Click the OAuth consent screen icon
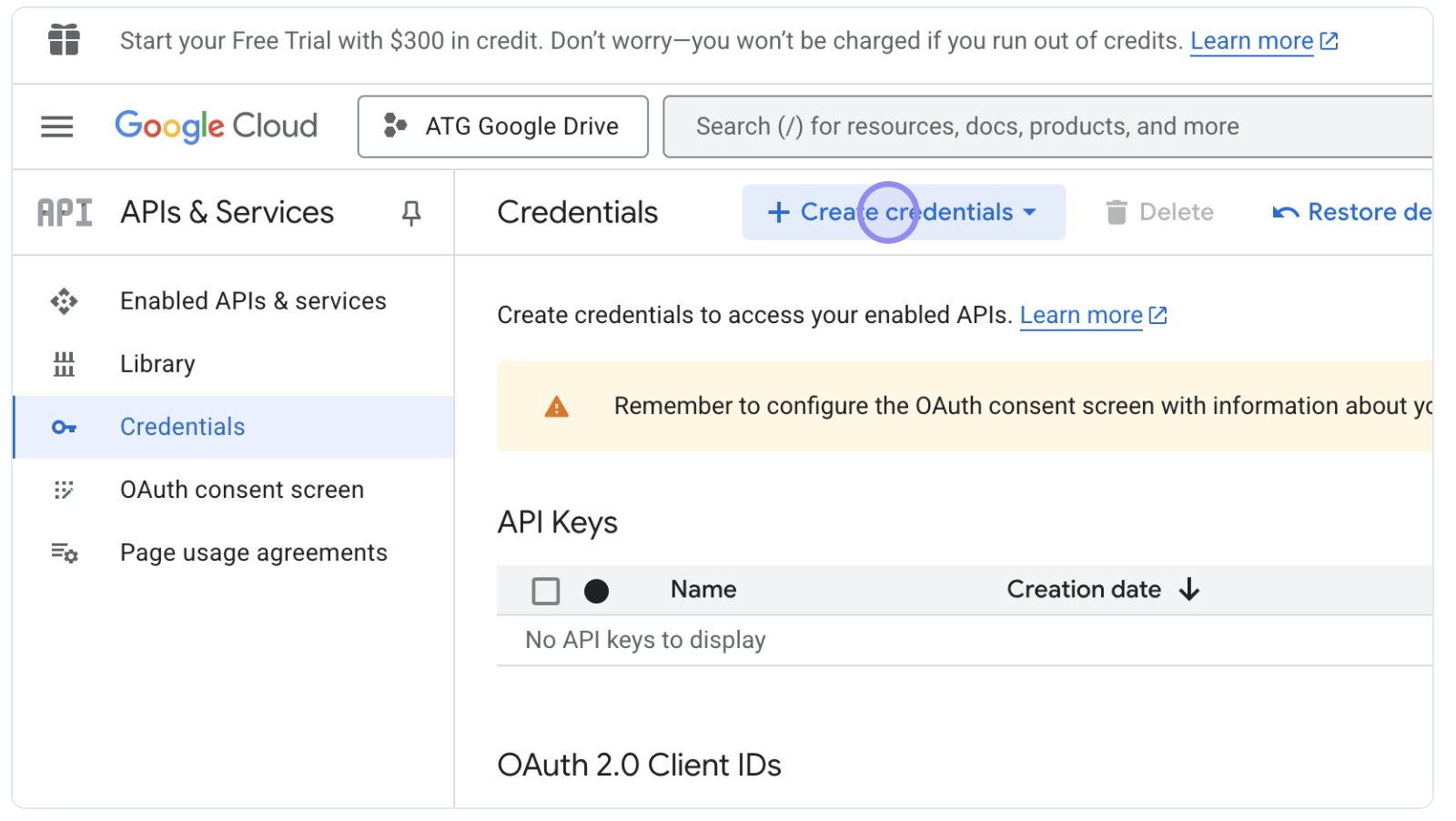Screen dimensions: 1456x821 coord(63,490)
